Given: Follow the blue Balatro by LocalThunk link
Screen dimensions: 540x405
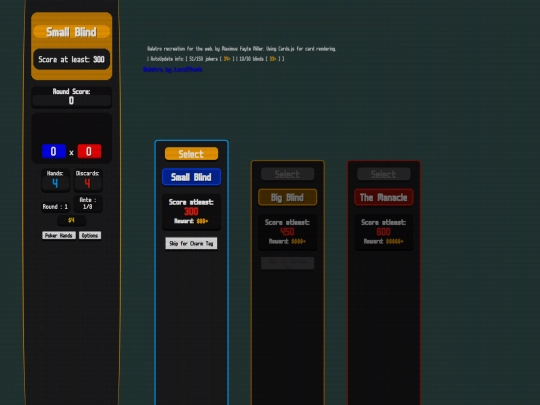Looking at the screenshot, I should tap(173, 69).
